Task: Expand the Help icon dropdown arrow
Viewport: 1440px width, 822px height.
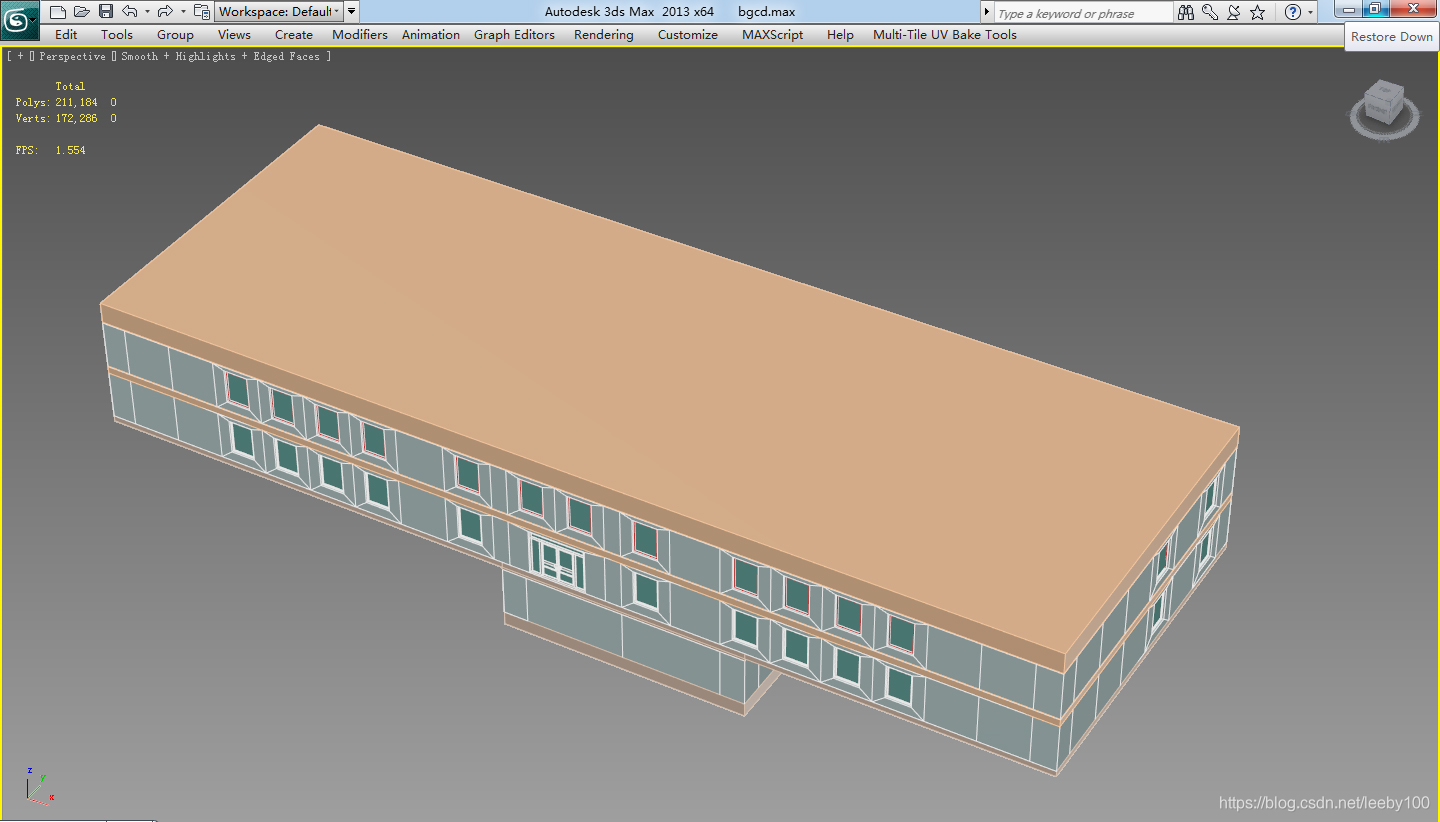Action: tap(1311, 12)
